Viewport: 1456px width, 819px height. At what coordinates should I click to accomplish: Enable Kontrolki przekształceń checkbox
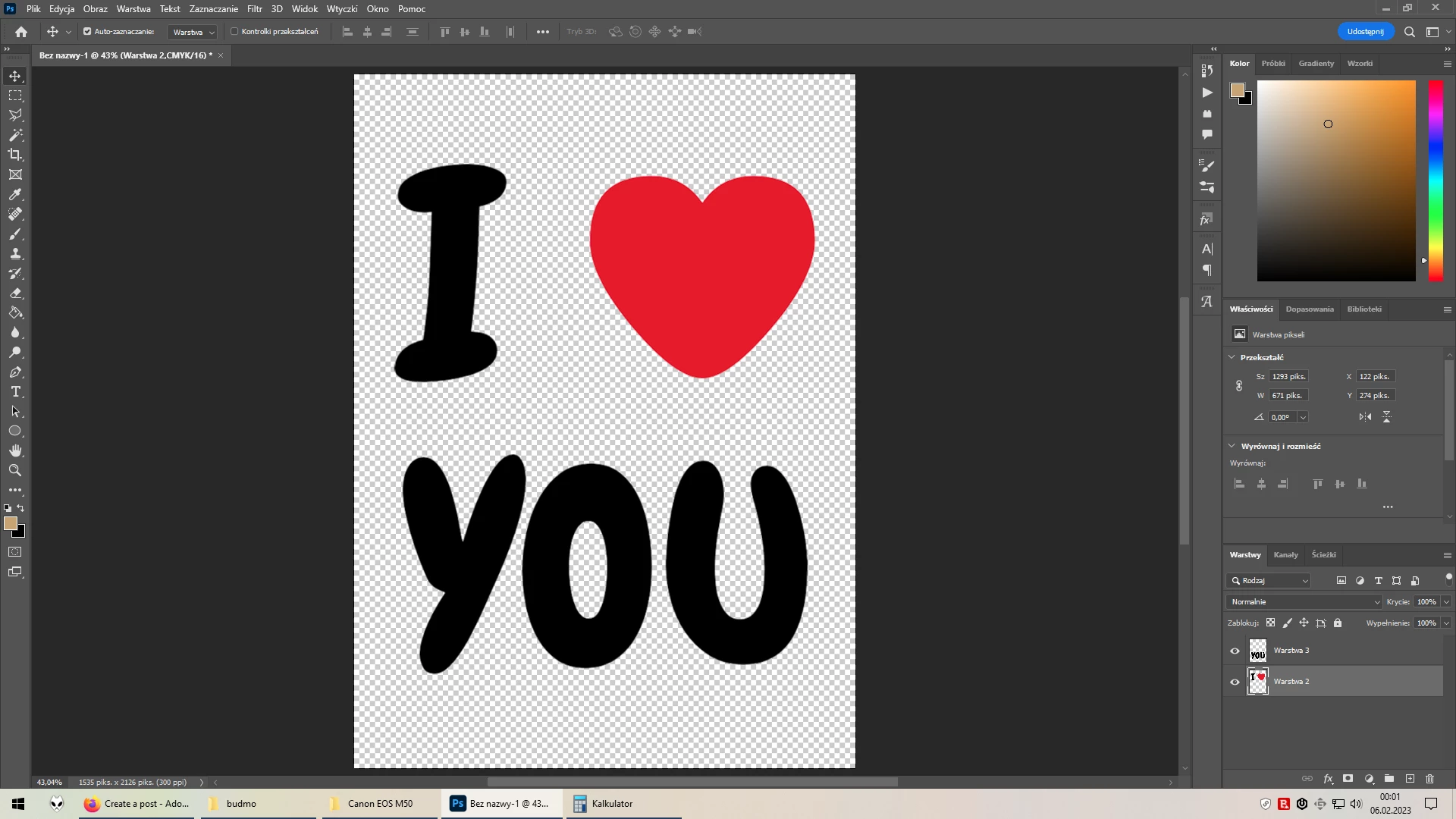(234, 32)
